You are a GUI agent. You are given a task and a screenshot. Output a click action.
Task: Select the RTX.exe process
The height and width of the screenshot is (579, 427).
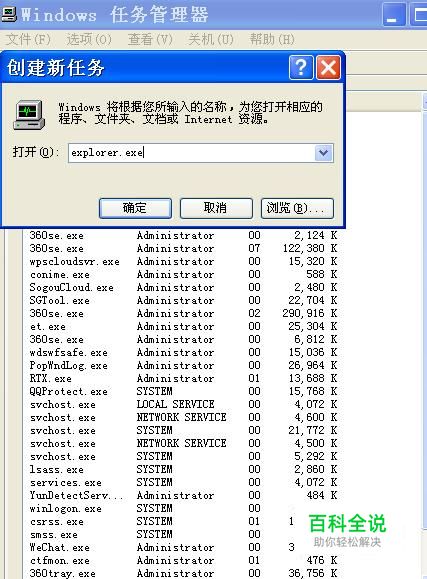tap(51, 378)
